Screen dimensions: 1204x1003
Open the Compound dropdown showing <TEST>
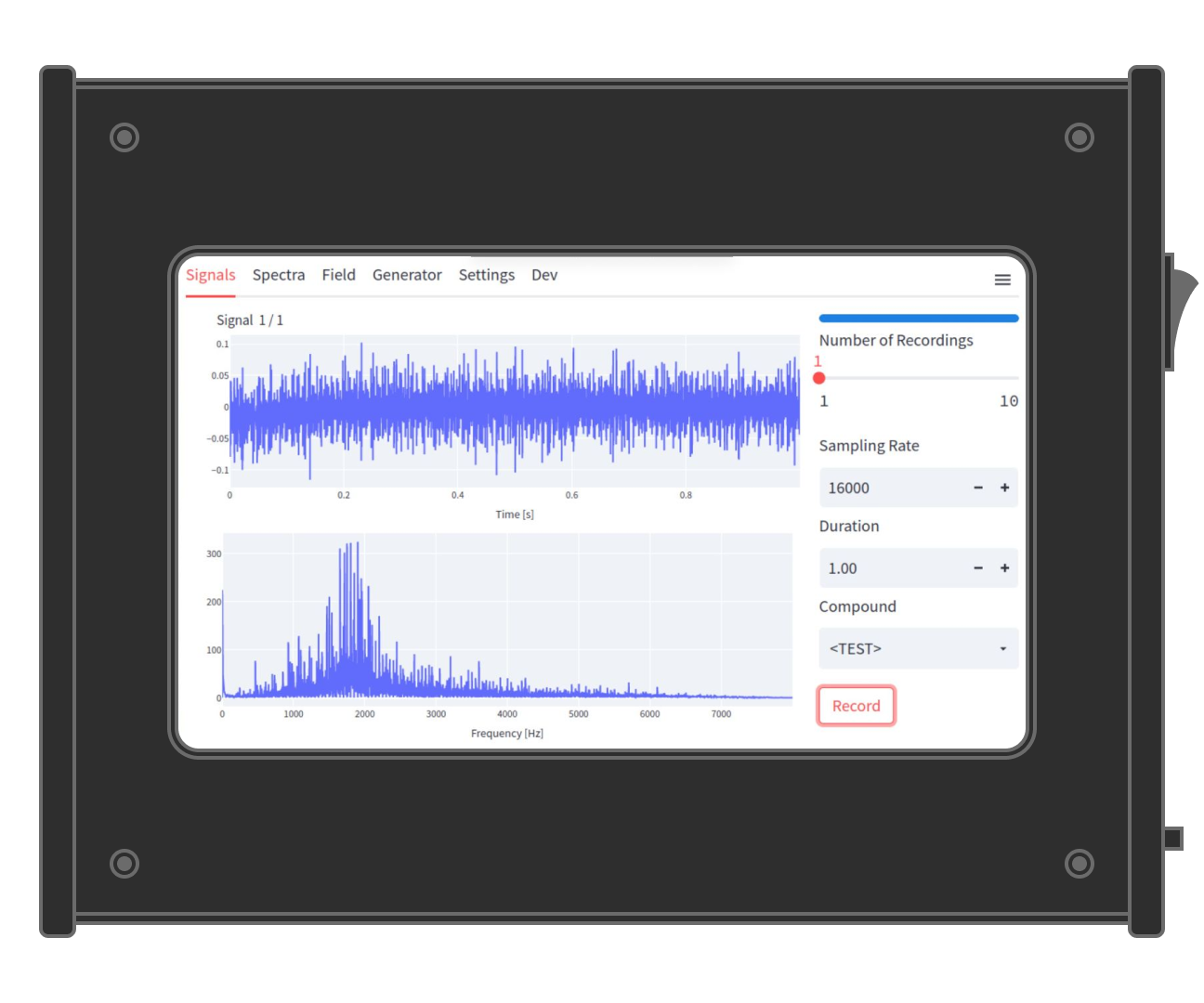tap(919, 648)
